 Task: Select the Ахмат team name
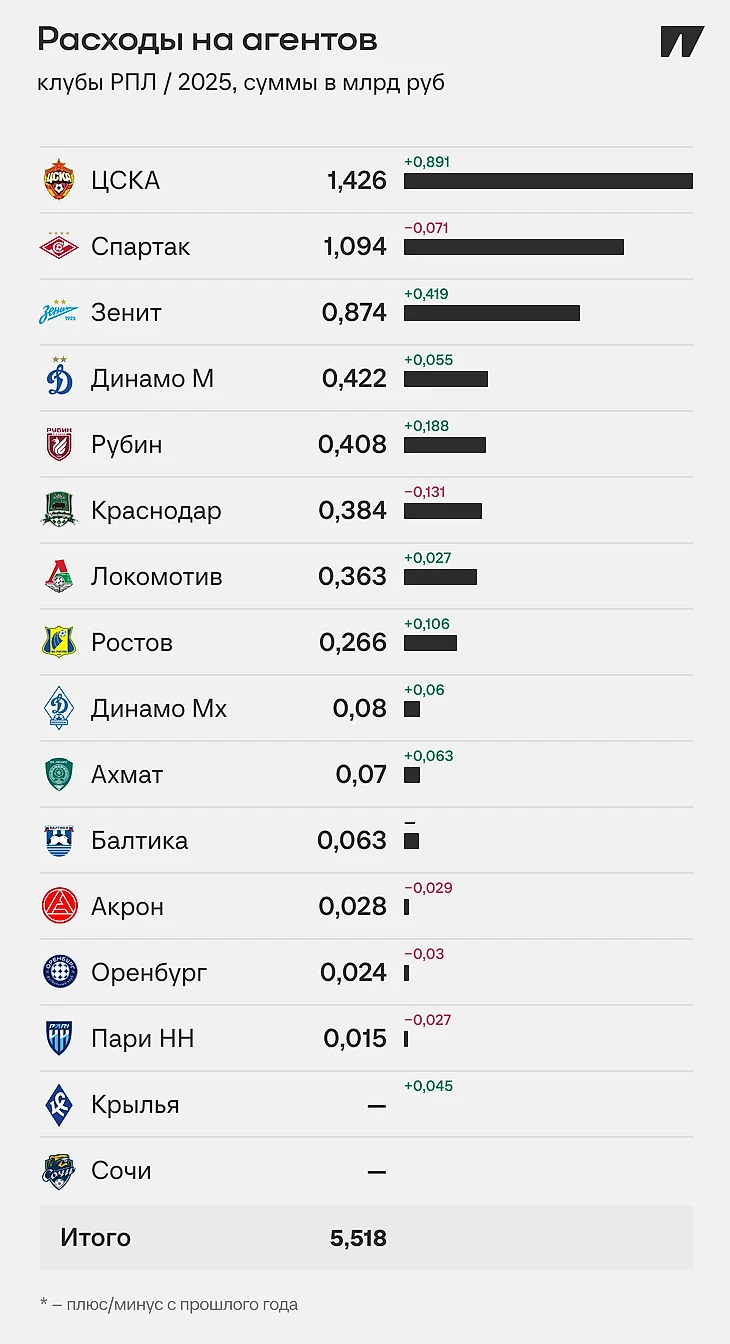pos(127,774)
